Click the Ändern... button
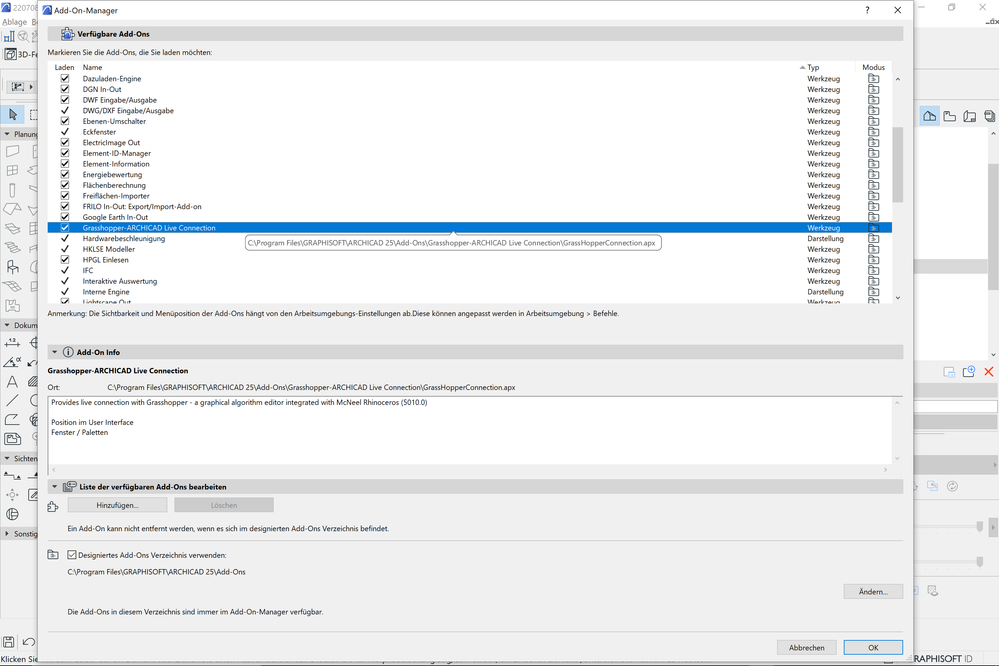Viewport: 999px width, 666px height. pyautogui.click(x=873, y=591)
